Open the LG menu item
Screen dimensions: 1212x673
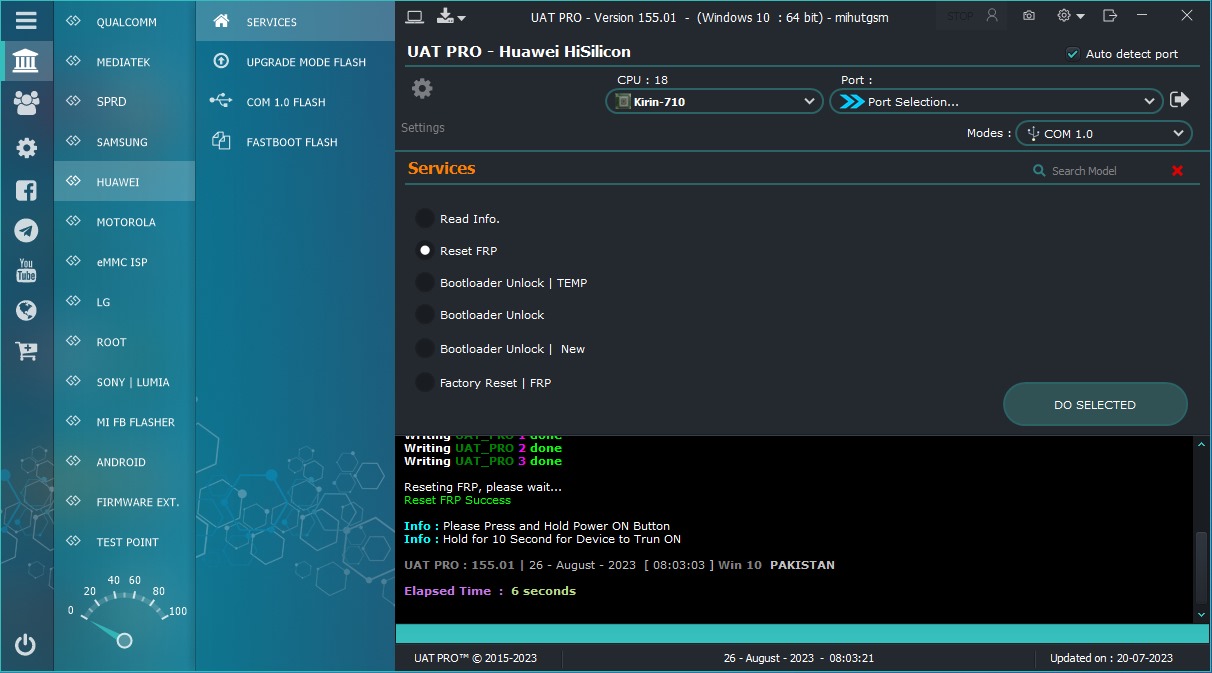pos(125,301)
